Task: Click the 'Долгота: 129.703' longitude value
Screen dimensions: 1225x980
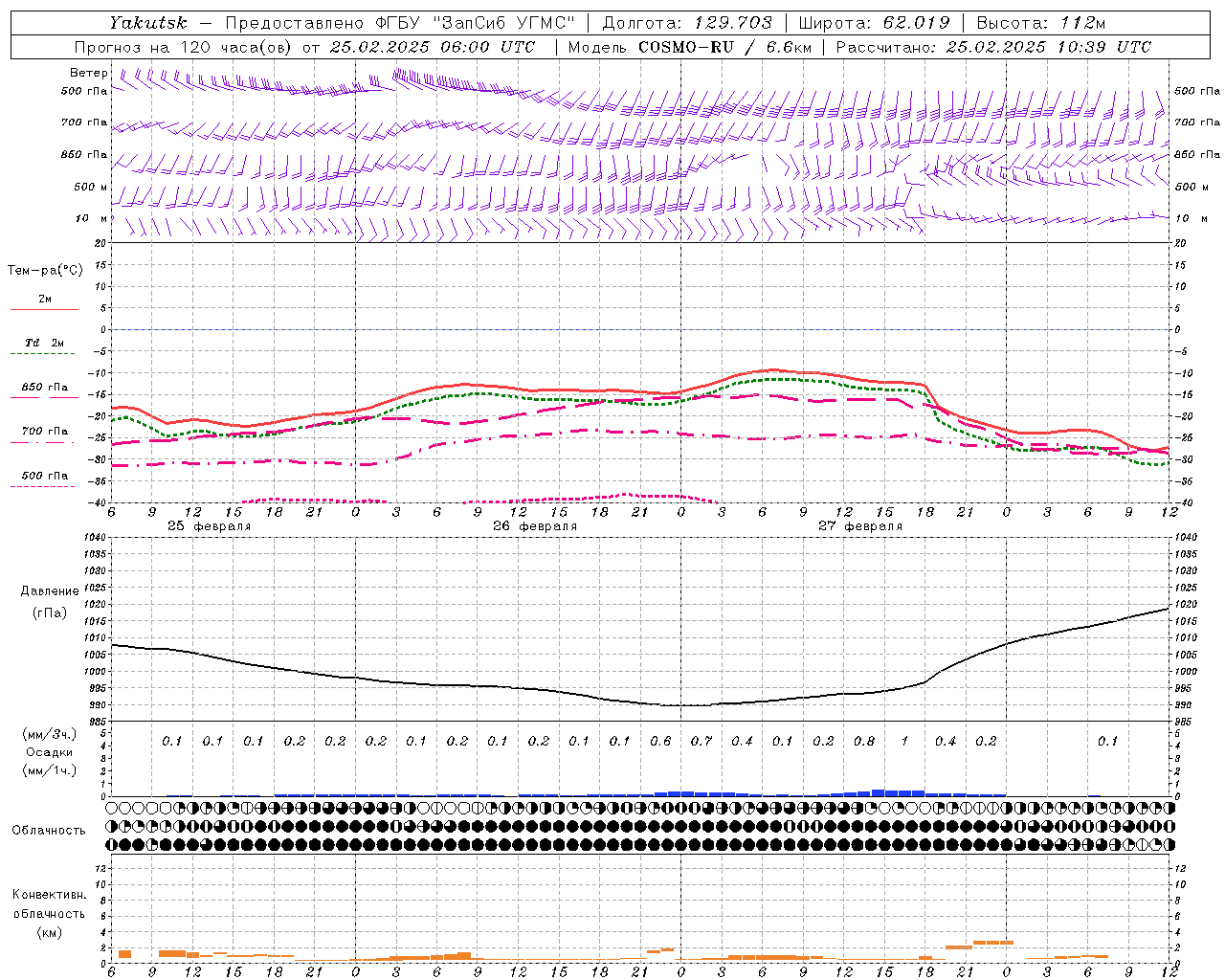Action: [686, 22]
